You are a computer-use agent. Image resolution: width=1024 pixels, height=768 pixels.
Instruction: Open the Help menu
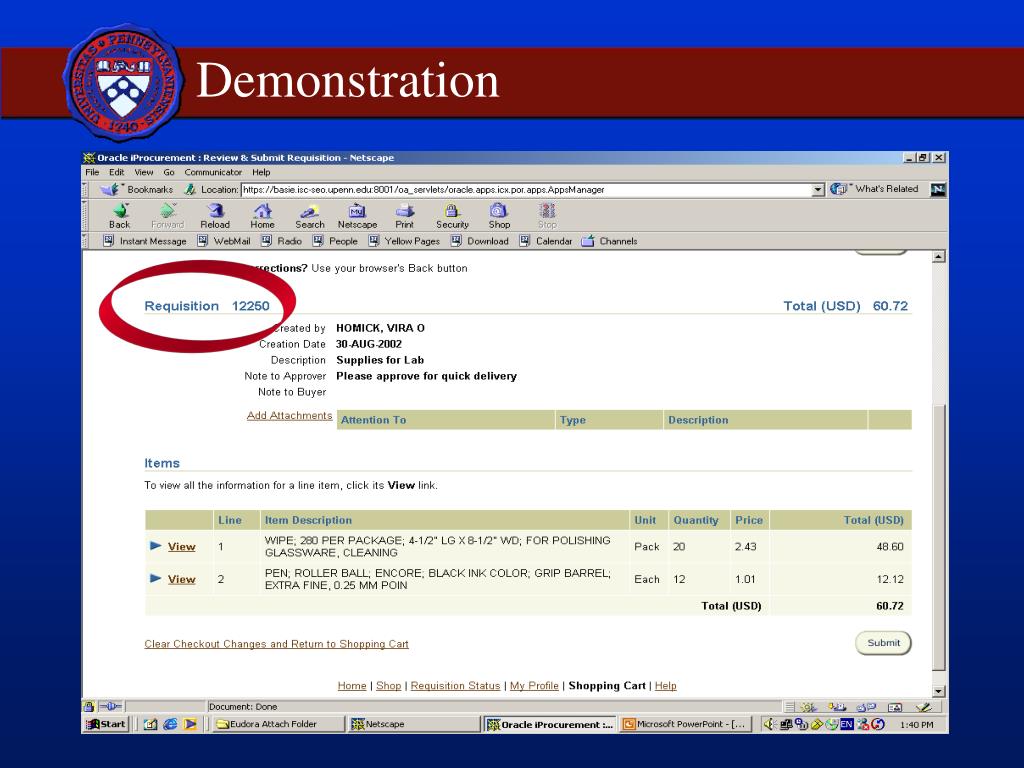[x=261, y=172]
